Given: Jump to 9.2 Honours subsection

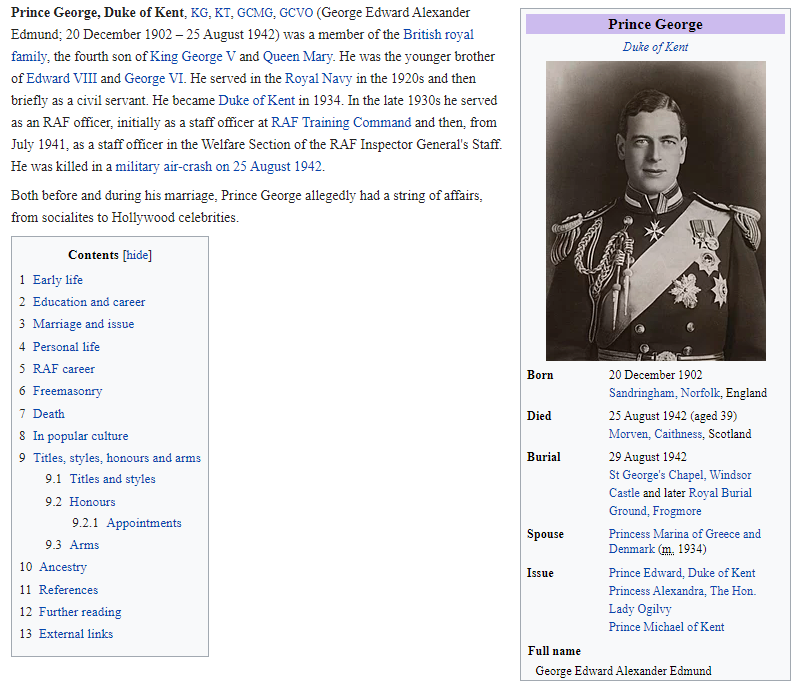Looking at the screenshot, I should pos(92,502).
